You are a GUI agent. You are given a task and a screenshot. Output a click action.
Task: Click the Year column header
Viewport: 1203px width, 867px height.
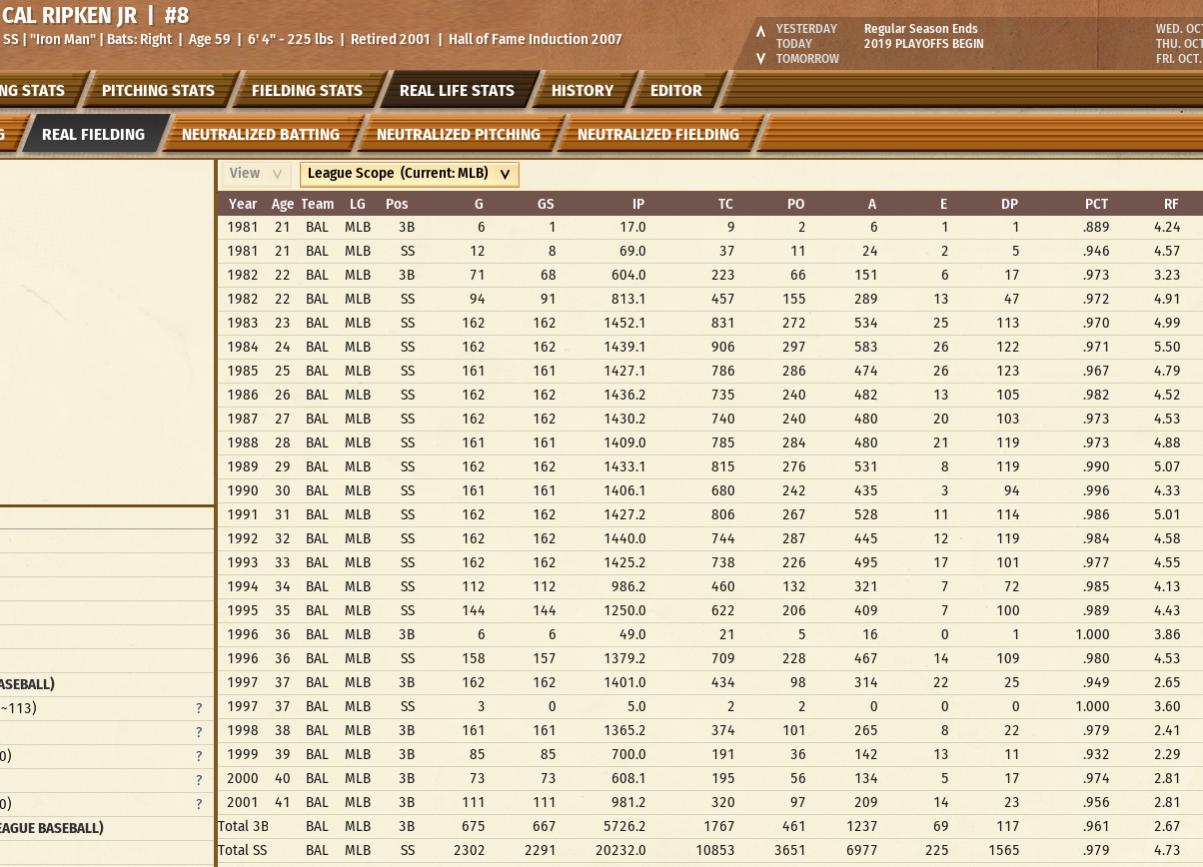242,203
